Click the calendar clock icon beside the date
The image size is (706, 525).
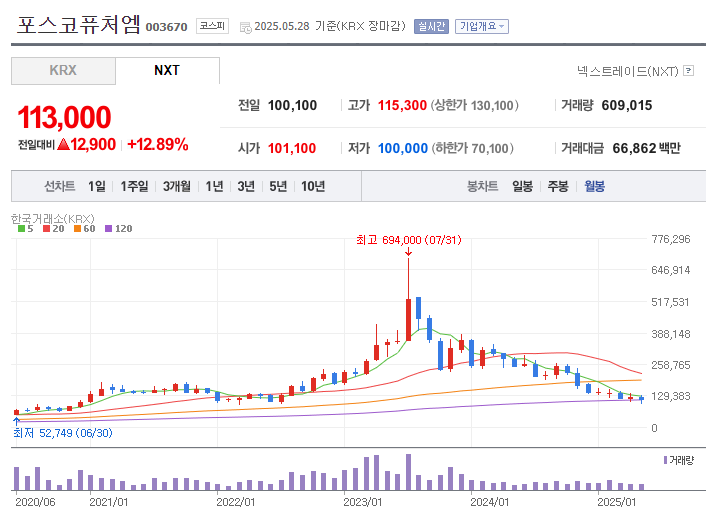pyautogui.click(x=245, y=27)
